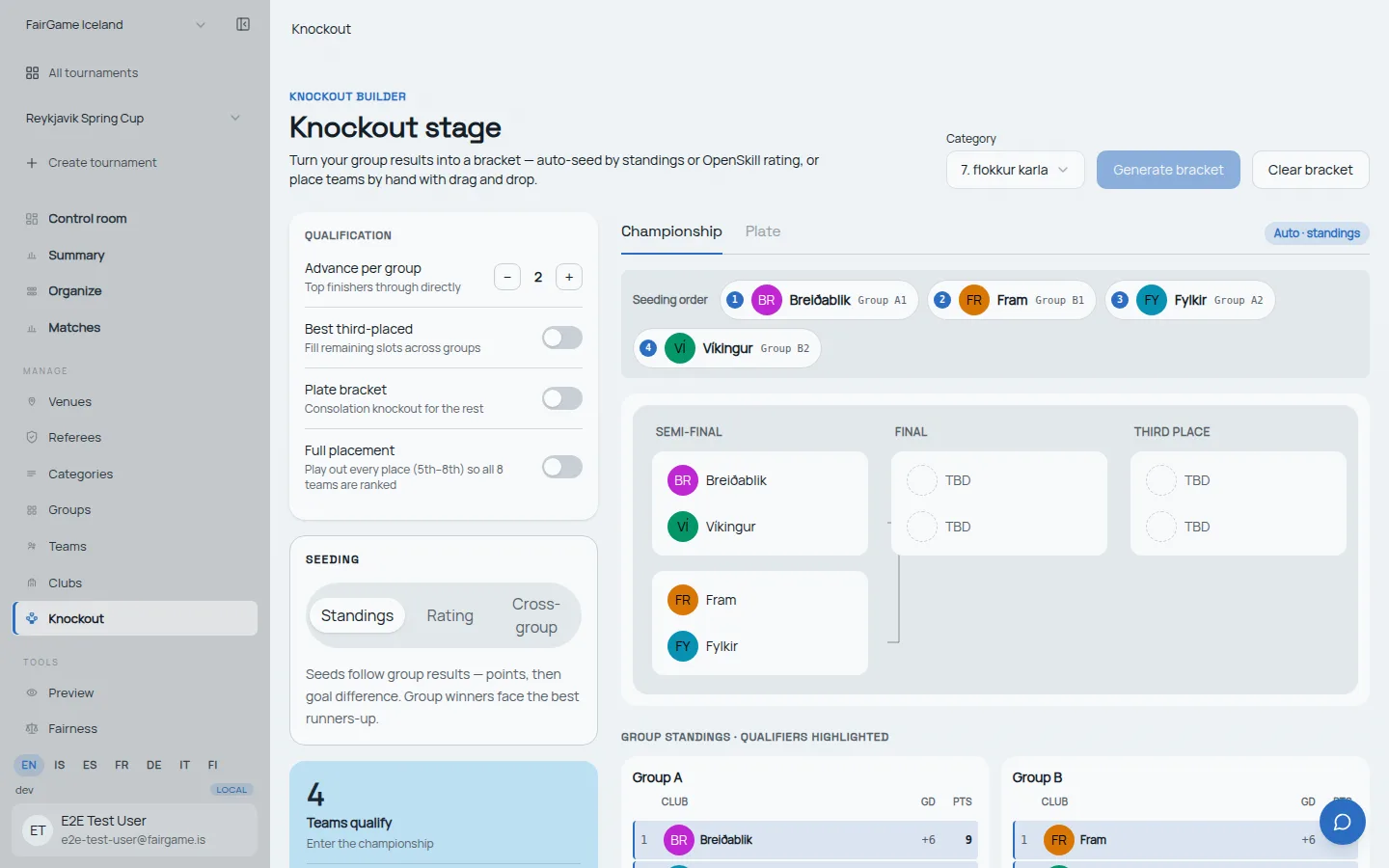Click the Create tournament plus icon
This screenshot has height=868, width=1389.
click(x=32, y=163)
